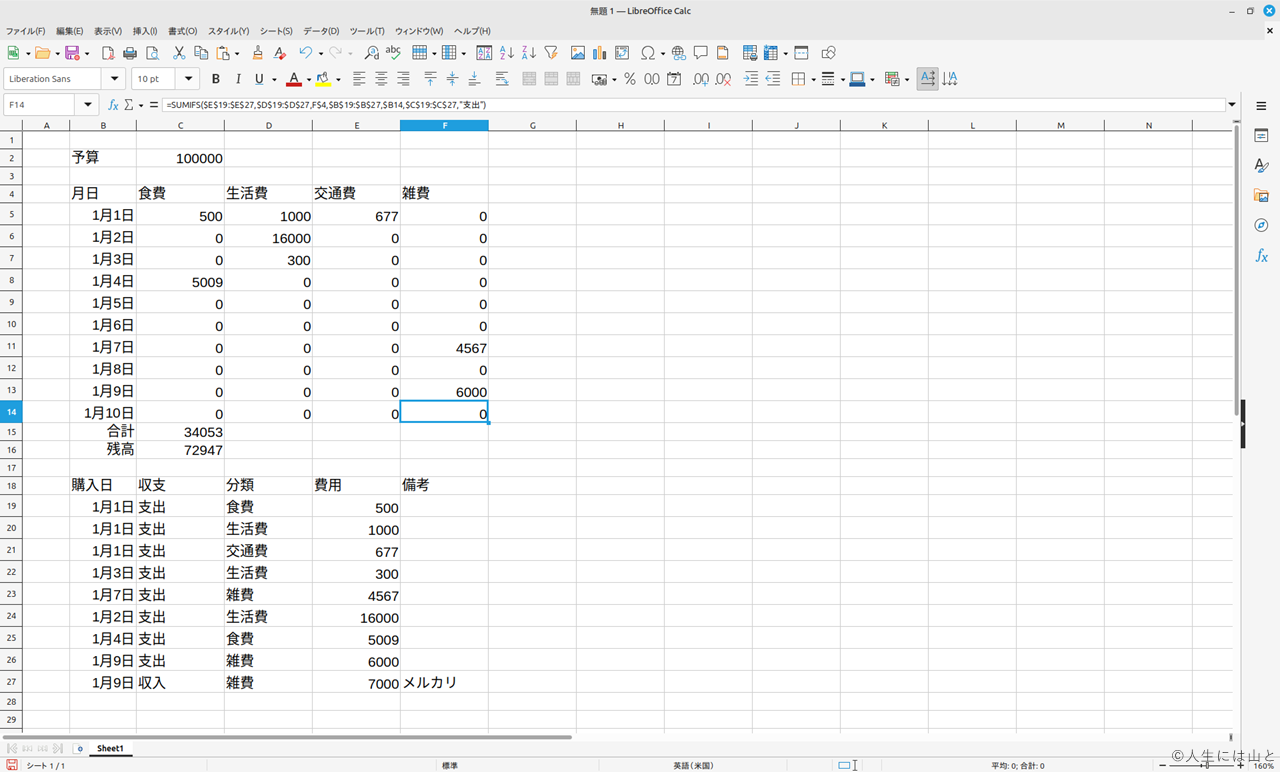Toggle Align Left
This screenshot has height=772, width=1280.
coord(359,79)
